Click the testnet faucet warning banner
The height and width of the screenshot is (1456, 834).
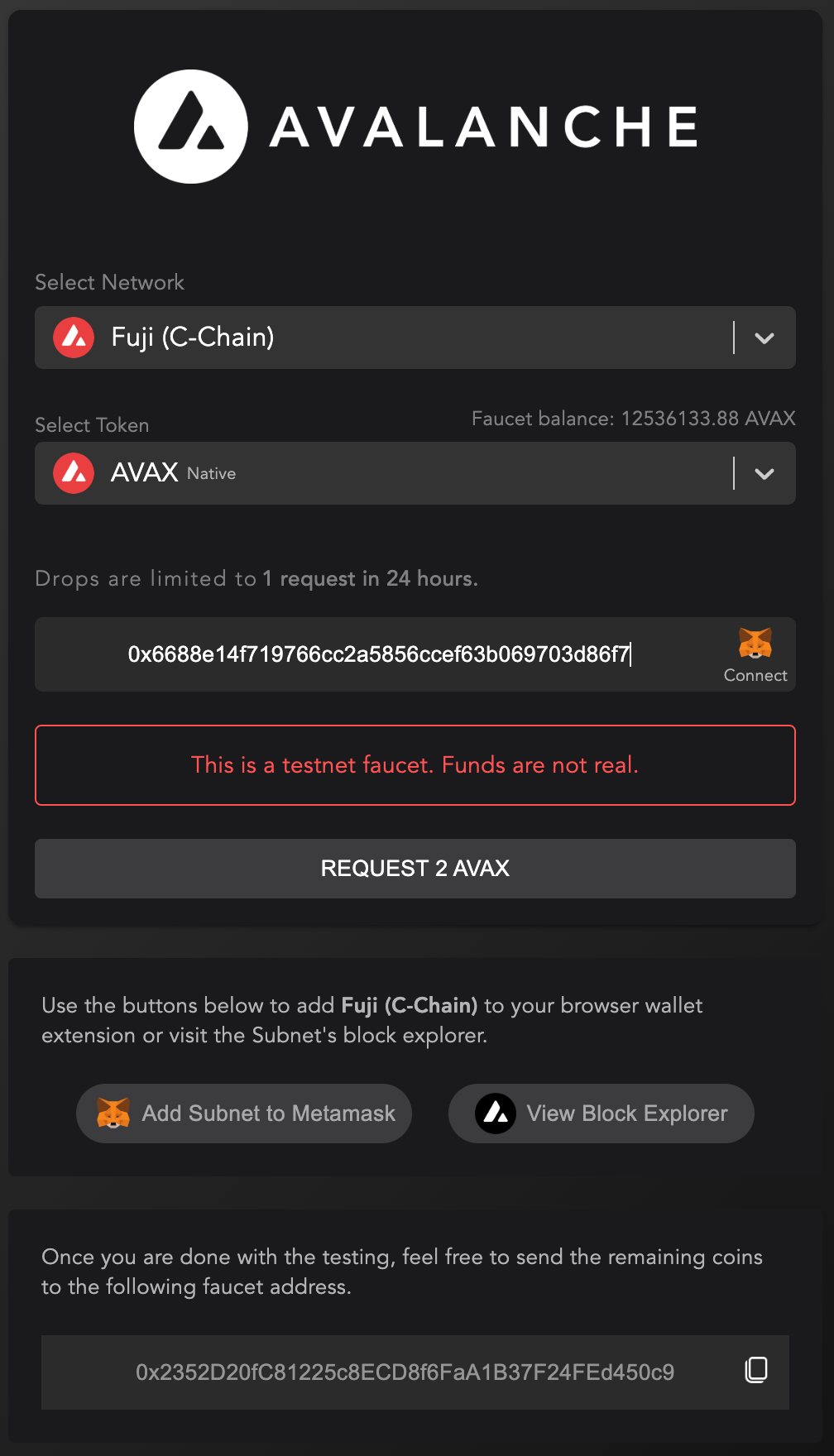click(415, 765)
